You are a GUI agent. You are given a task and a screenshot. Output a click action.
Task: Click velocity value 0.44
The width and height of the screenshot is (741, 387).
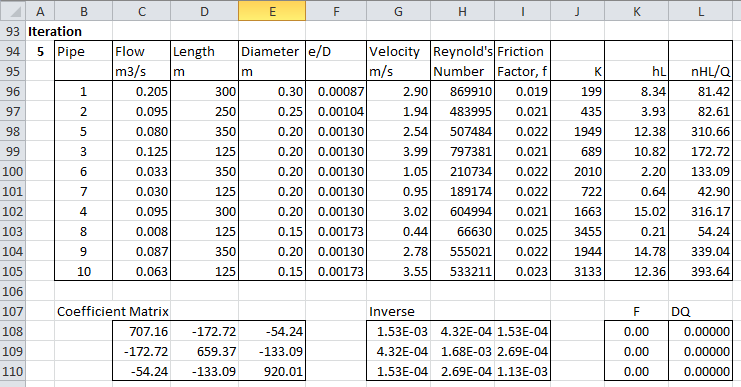[398, 231]
